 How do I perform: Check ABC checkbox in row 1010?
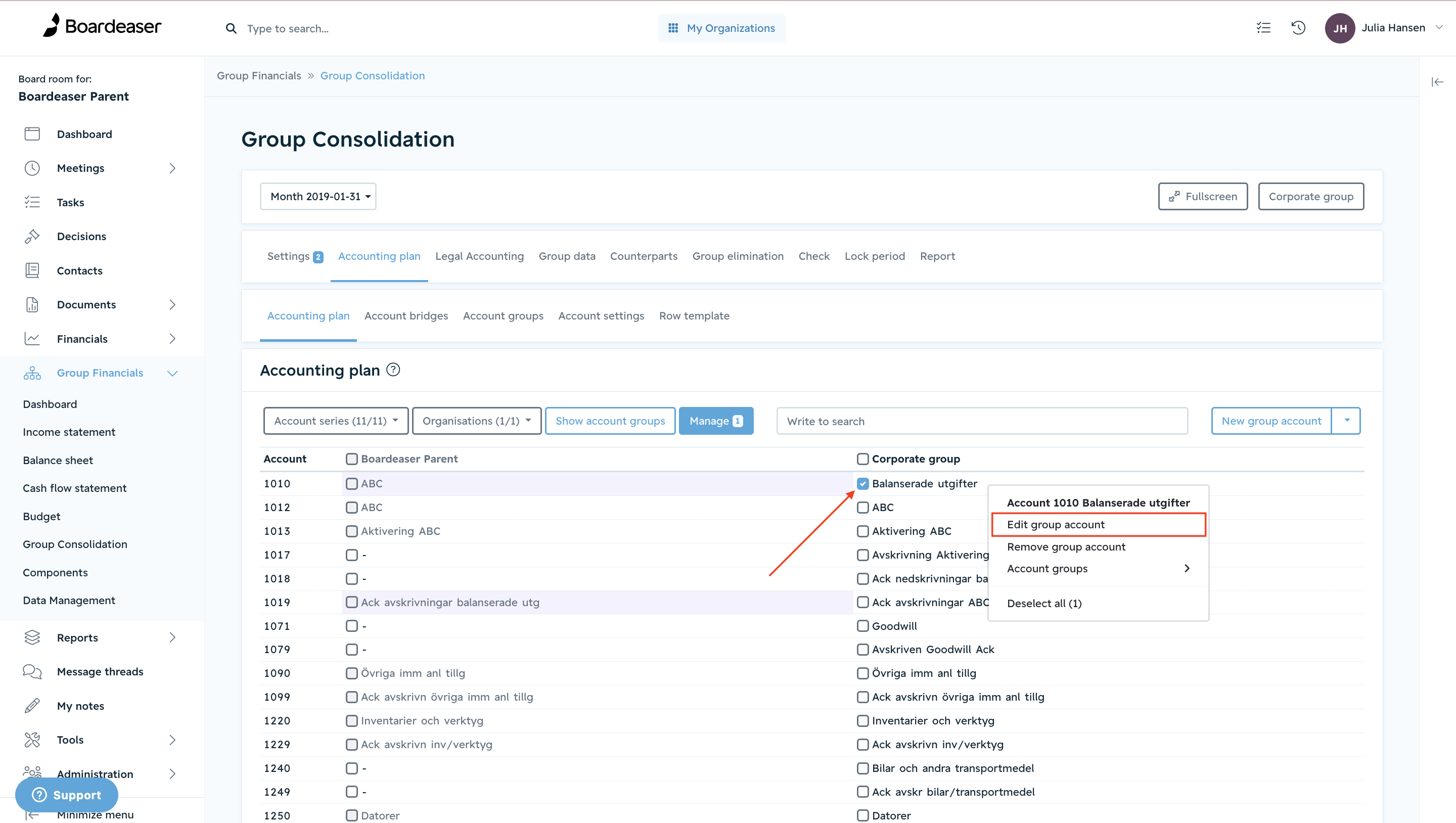pyautogui.click(x=351, y=484)
